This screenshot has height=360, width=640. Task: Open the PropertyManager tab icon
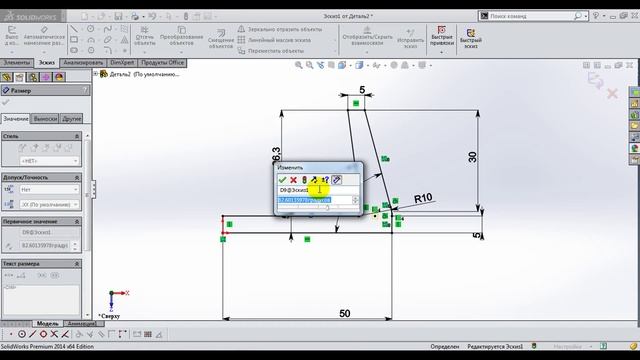20,77
